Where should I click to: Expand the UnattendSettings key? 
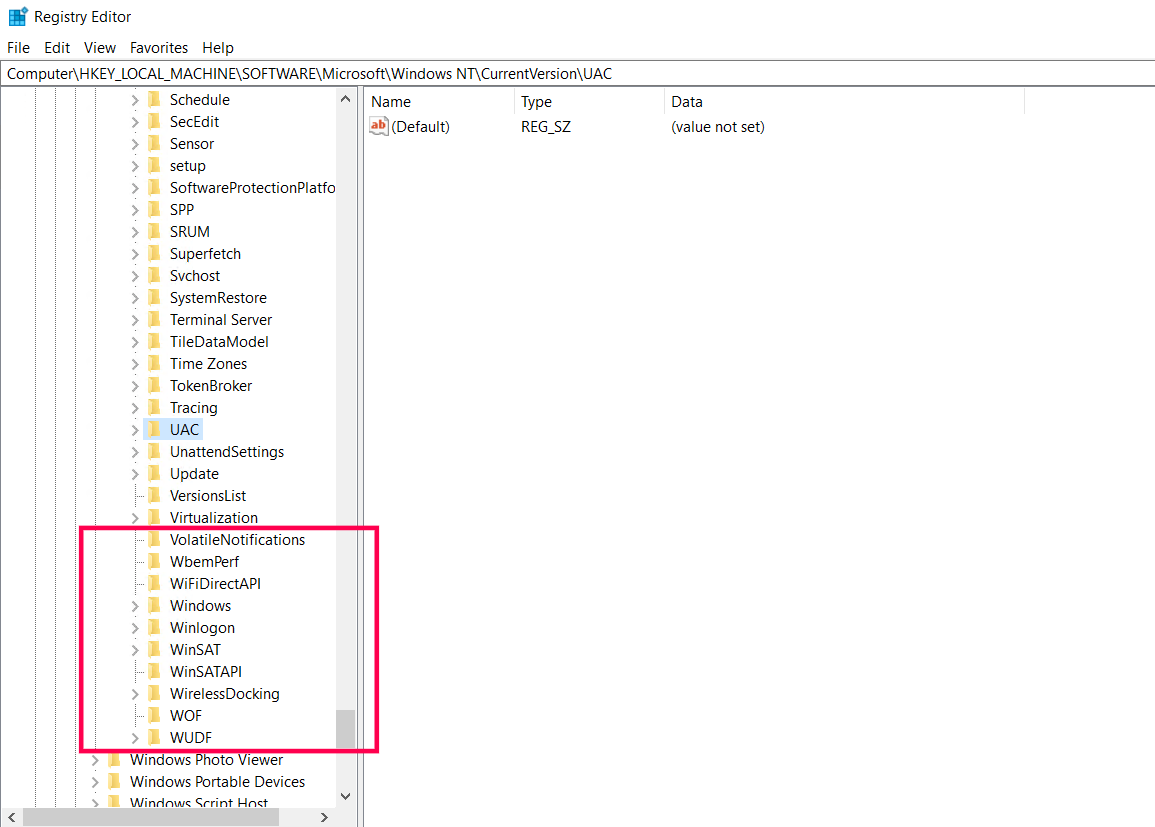135,452
